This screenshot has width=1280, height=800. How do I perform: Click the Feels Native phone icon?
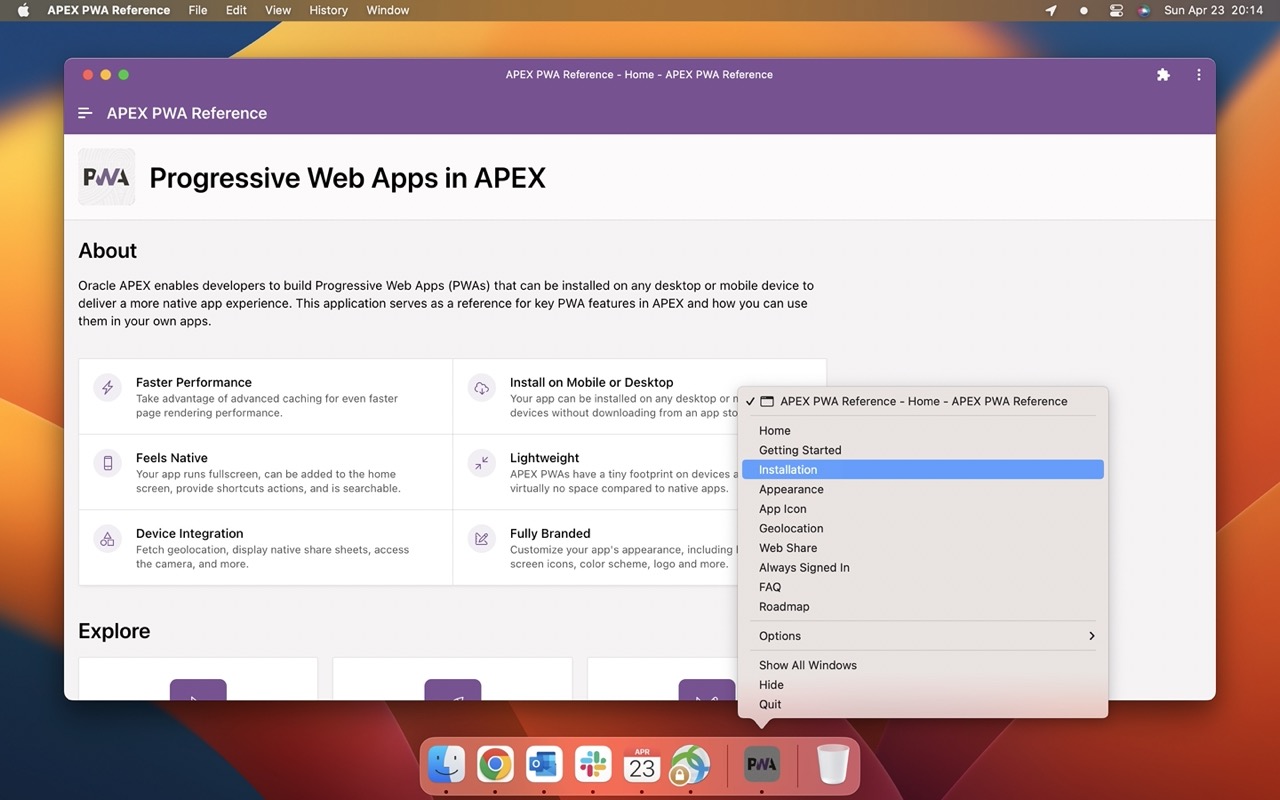(107, 463)
